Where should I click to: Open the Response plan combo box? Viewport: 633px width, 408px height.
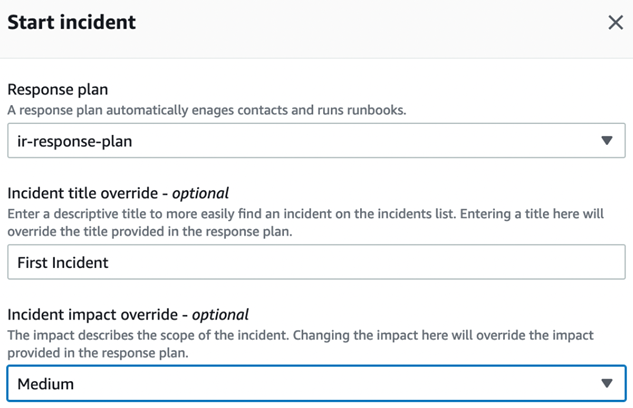pos(316,140)
